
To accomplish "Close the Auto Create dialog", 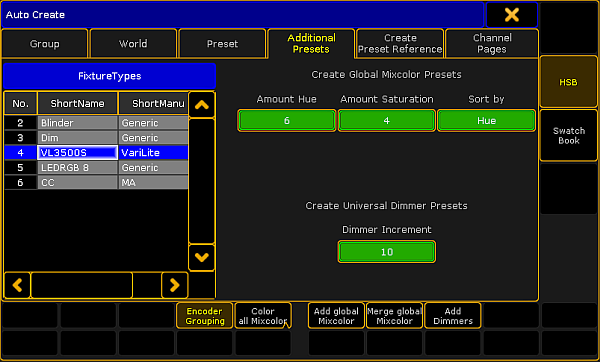I will pyautogui.click(x=512, y=15).
